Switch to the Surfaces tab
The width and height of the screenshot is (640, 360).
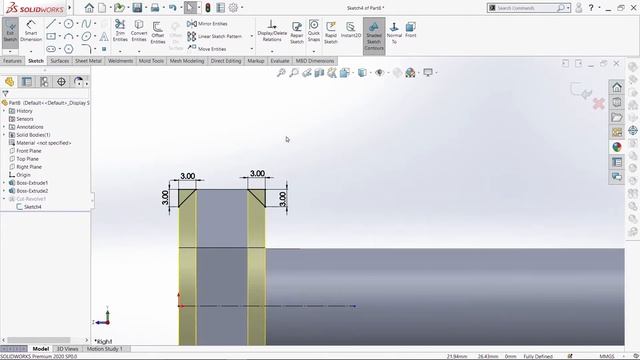click(x=60, y=61)
